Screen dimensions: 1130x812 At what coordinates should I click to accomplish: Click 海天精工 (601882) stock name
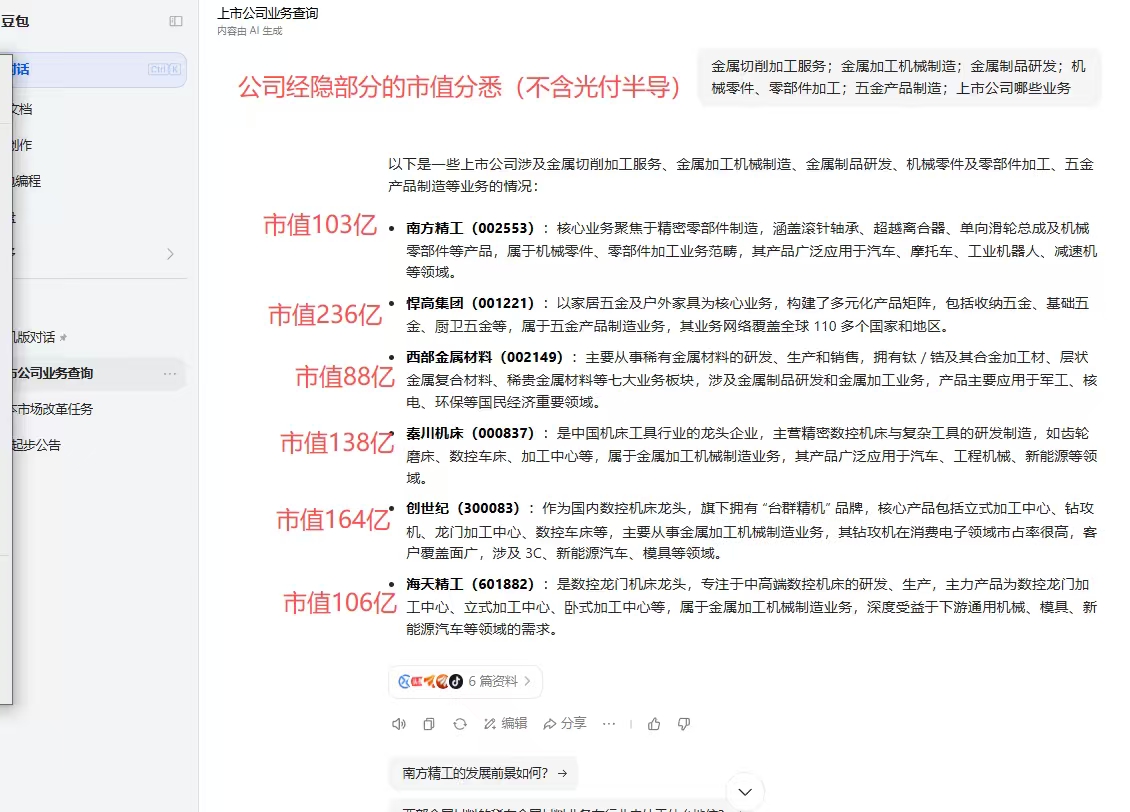(470, 584)
